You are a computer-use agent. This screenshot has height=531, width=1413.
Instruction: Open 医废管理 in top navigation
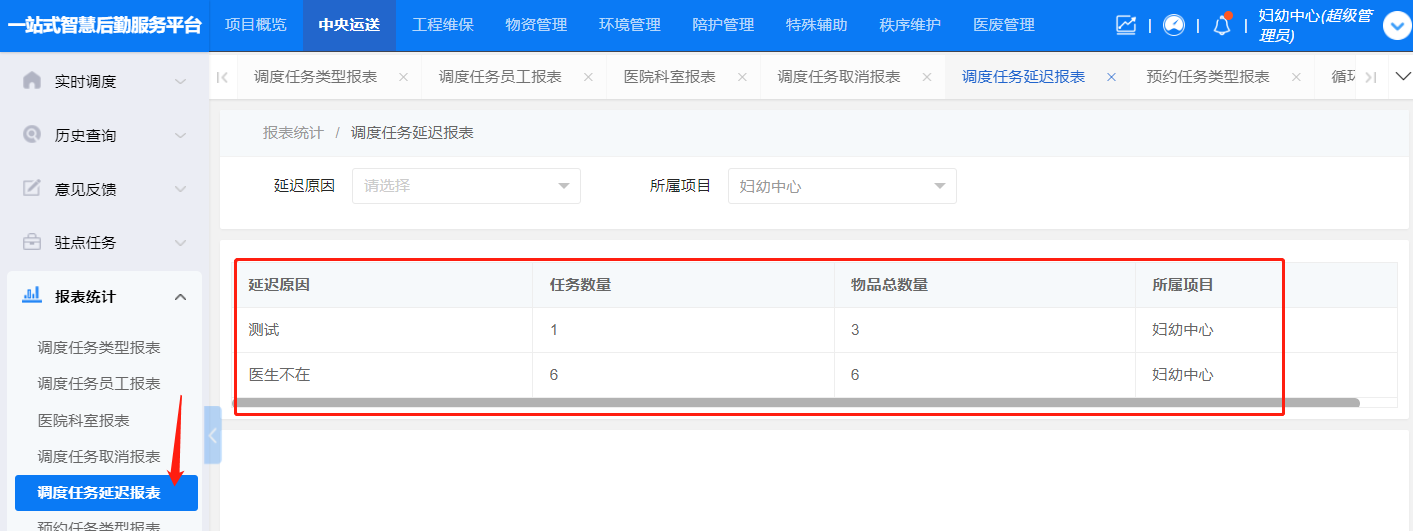(1004, 25)
